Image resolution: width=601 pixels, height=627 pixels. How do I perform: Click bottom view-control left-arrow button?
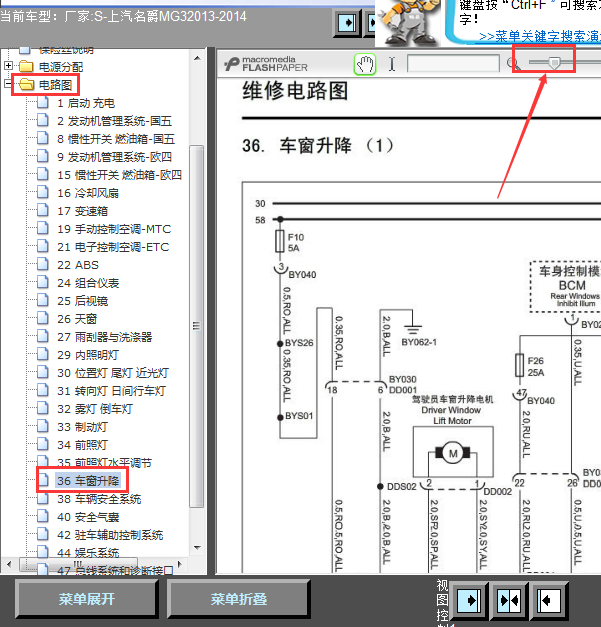pyautogui.click(x=548, y=600)
